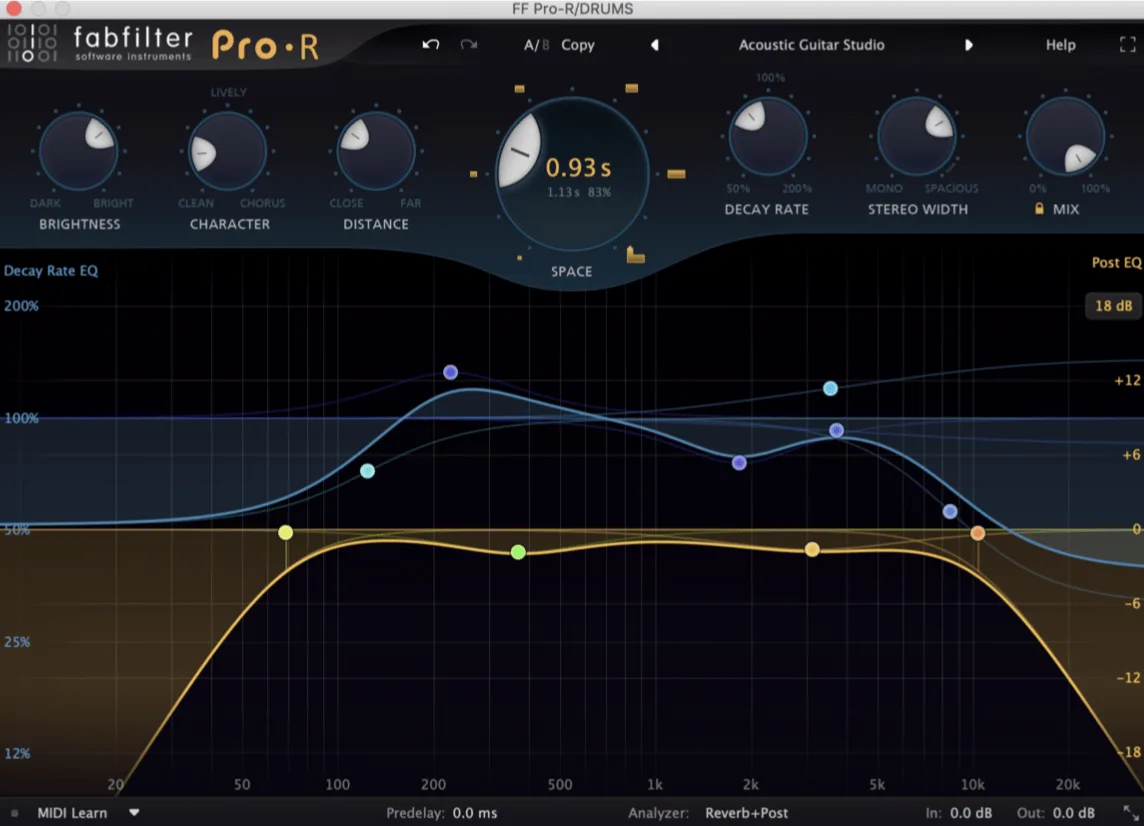This screenshot has width=1144, height=826.
Task: Select the orange post EQ node near 3 kHz
Action: [x=812, y=549]
